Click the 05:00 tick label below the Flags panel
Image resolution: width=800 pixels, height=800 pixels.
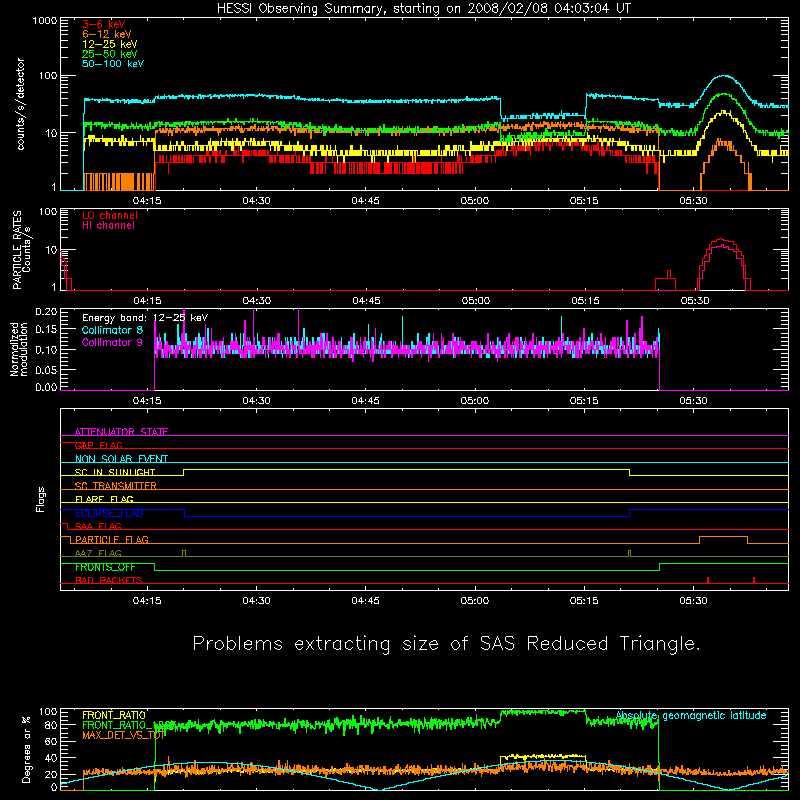tap(475, 601)
